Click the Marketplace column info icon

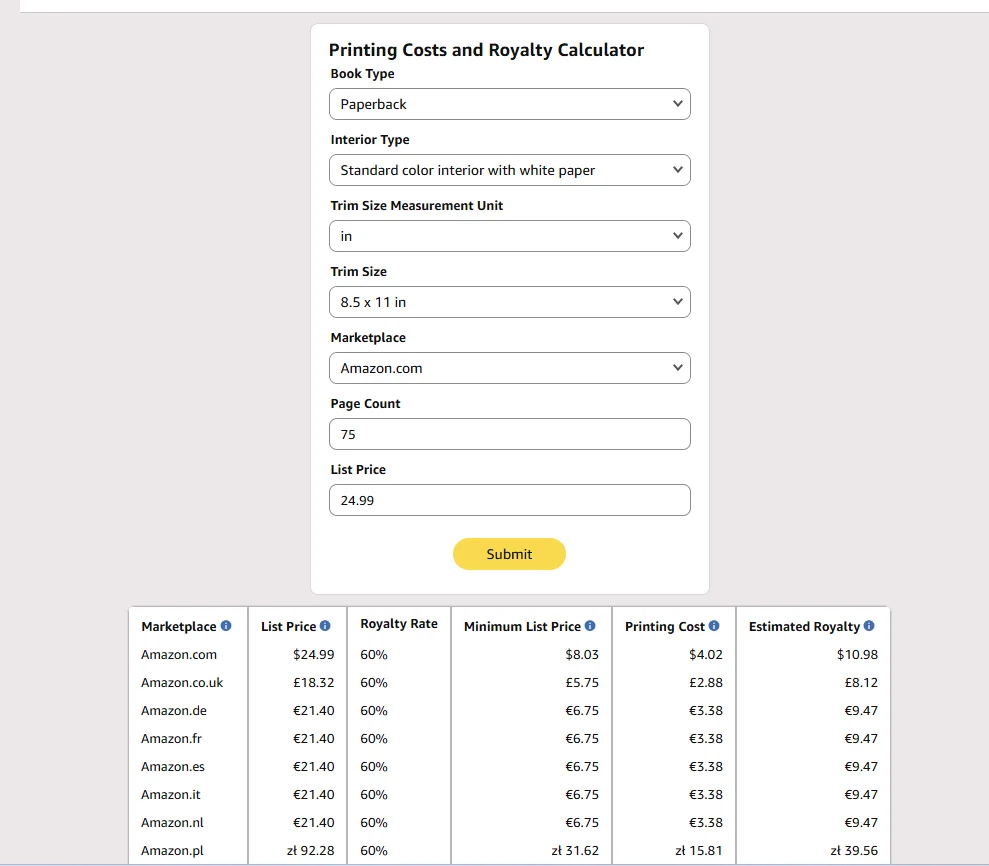coord(226,626)
